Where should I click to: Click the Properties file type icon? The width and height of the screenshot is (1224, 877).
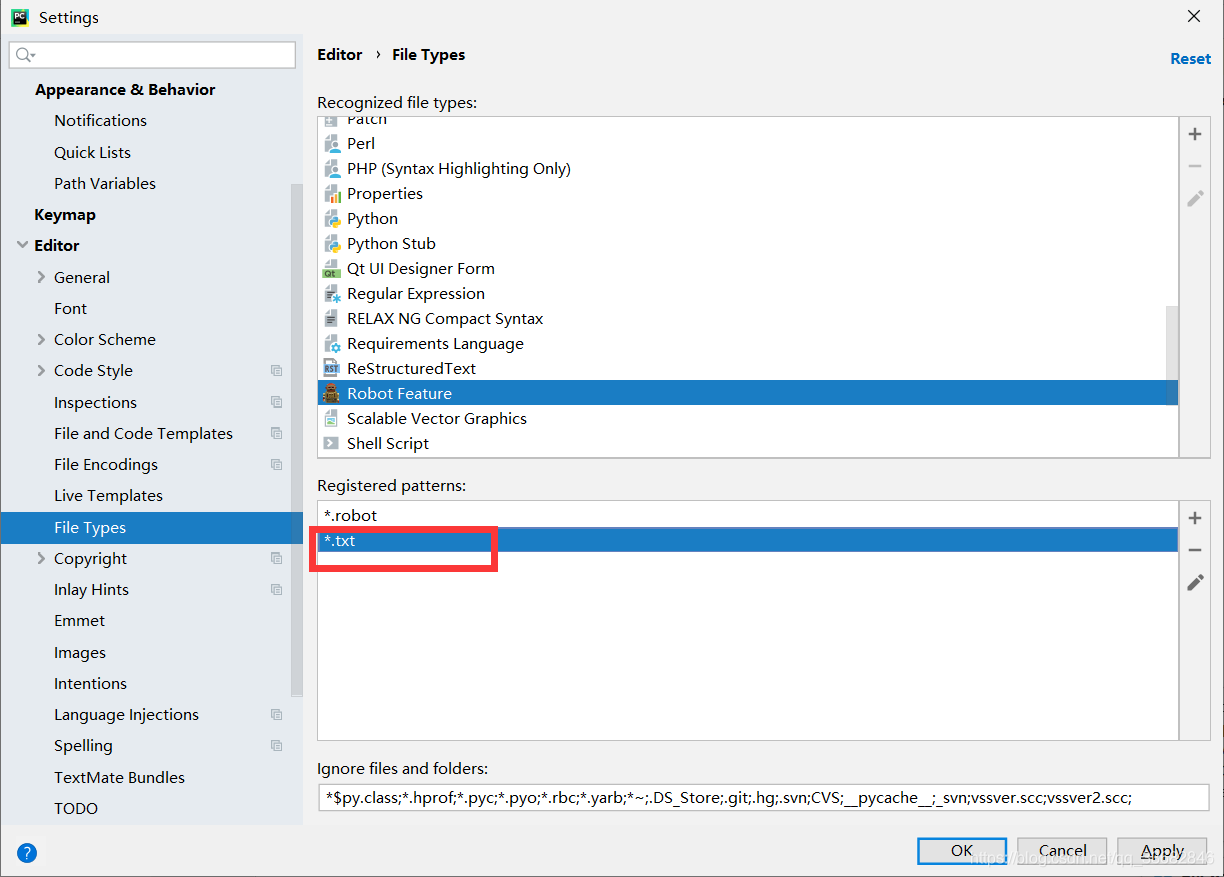(x=332, y=194)
